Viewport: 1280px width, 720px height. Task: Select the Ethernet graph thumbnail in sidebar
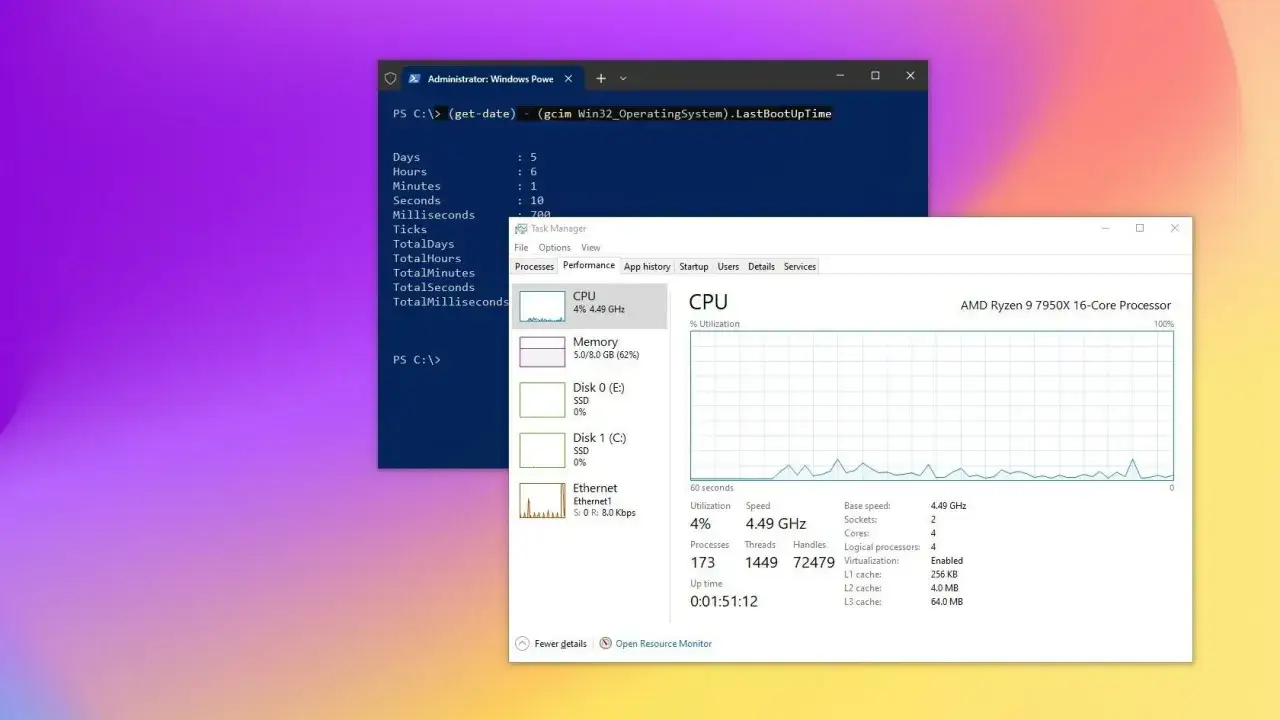pyautogui.click(x=542, y=500)
